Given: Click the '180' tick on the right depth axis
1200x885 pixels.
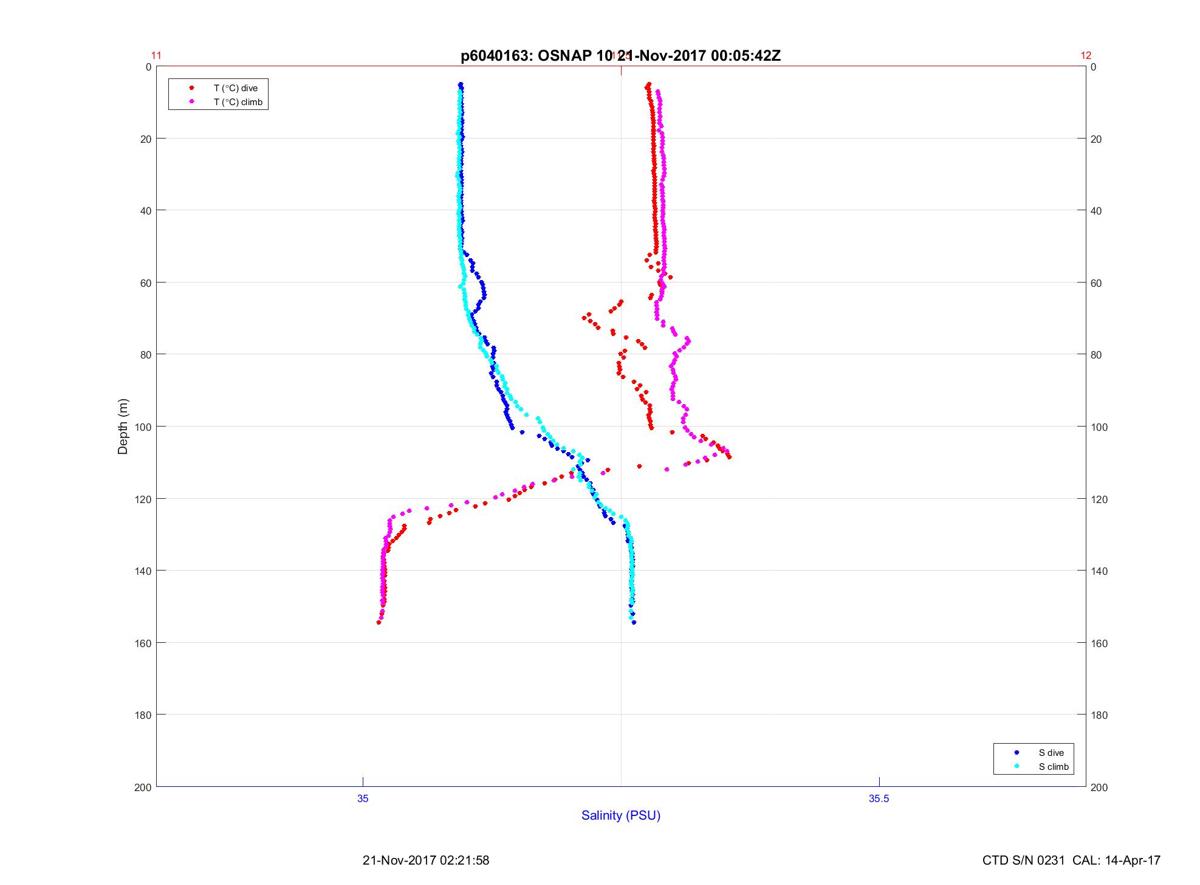Looking at the screenshot, I should tap(1100, 715).
